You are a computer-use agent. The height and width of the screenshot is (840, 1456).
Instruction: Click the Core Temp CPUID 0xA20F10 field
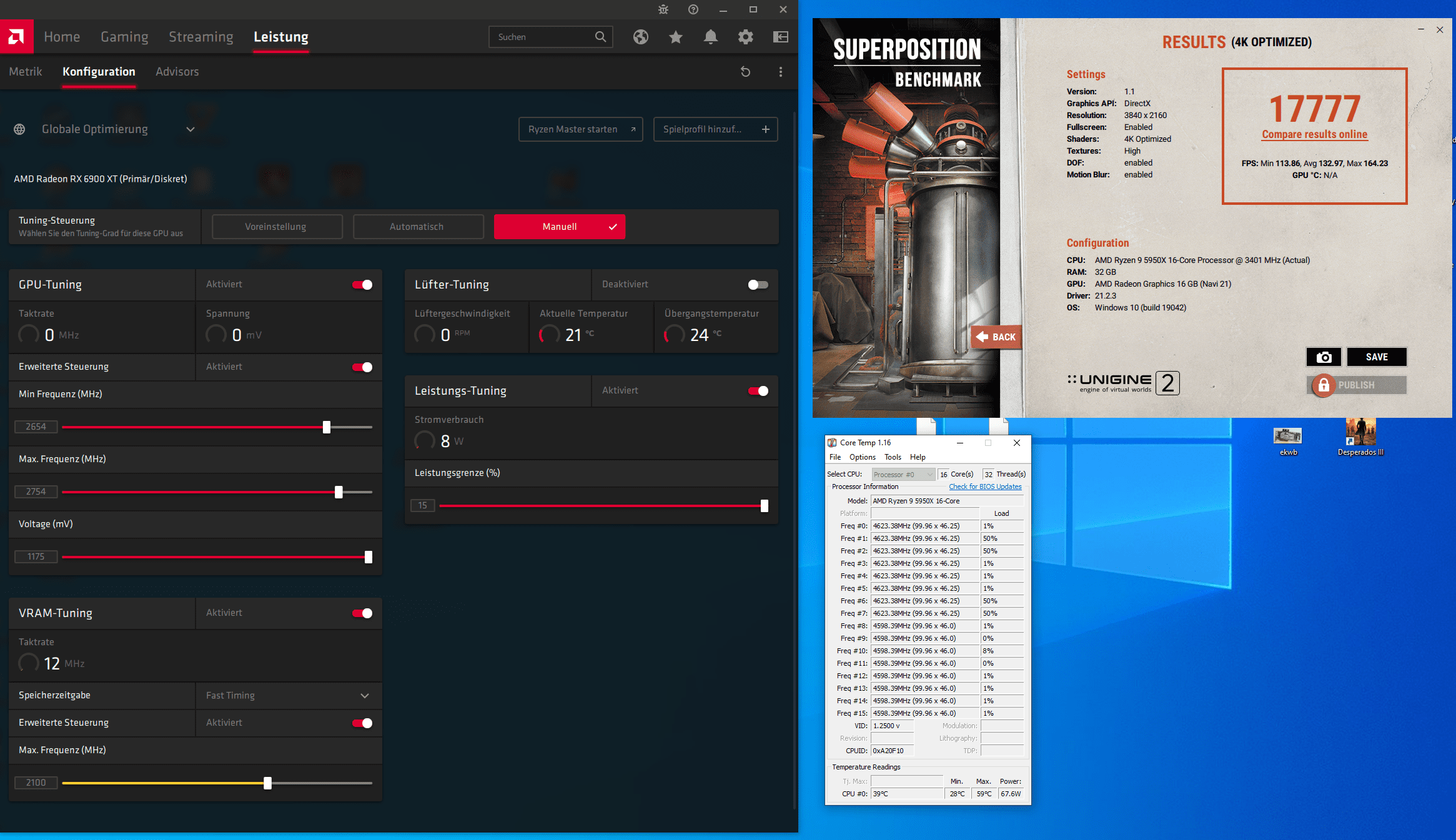[893, 751]
